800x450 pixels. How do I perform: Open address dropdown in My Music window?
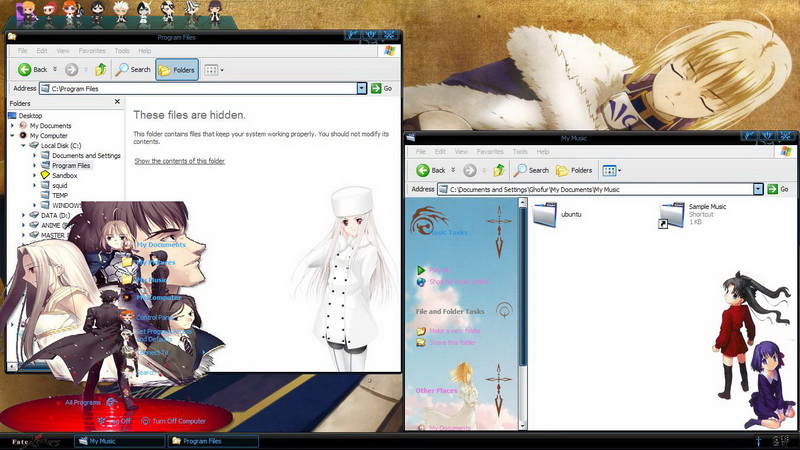(x=759, y=189)
